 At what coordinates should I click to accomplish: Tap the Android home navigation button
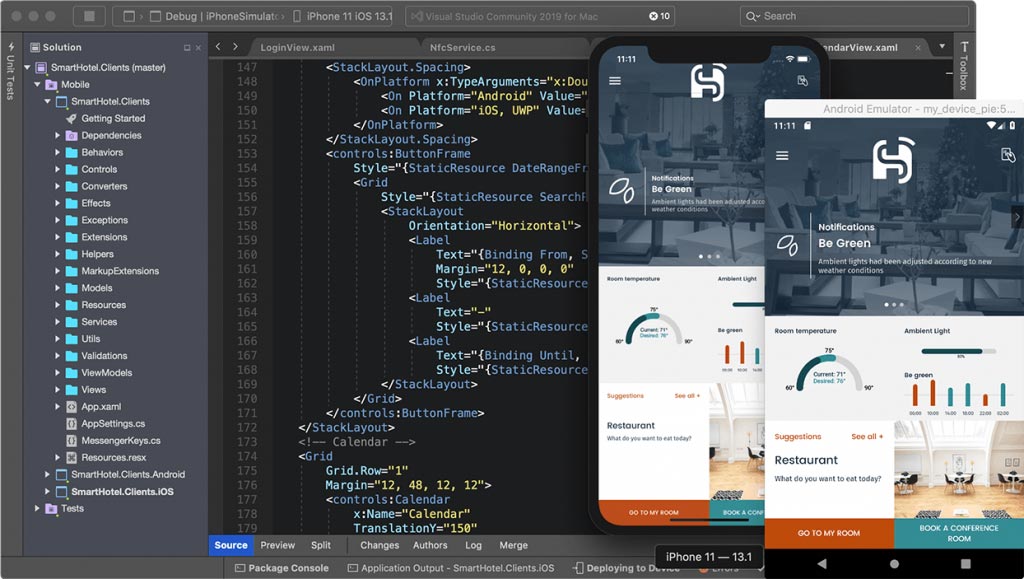(x=894, y=563)
